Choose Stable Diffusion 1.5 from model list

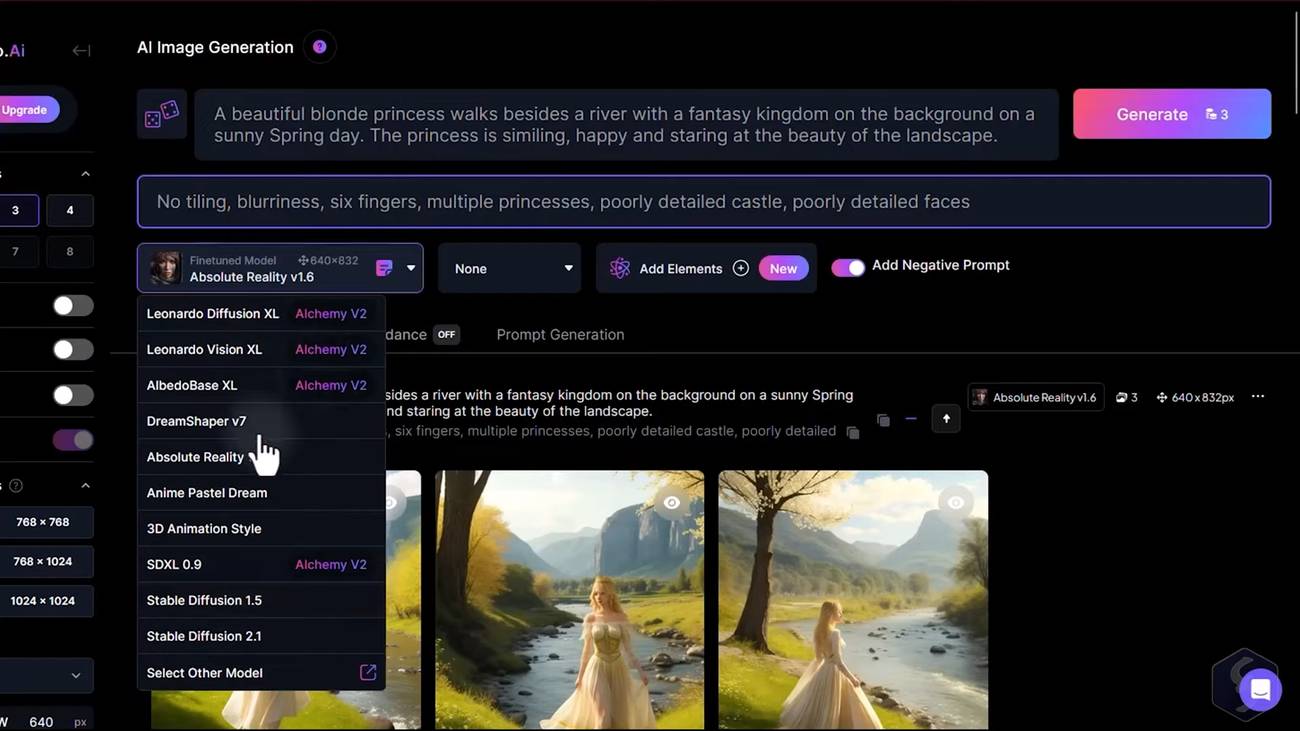pyautogui.click(x=261, y=601)
